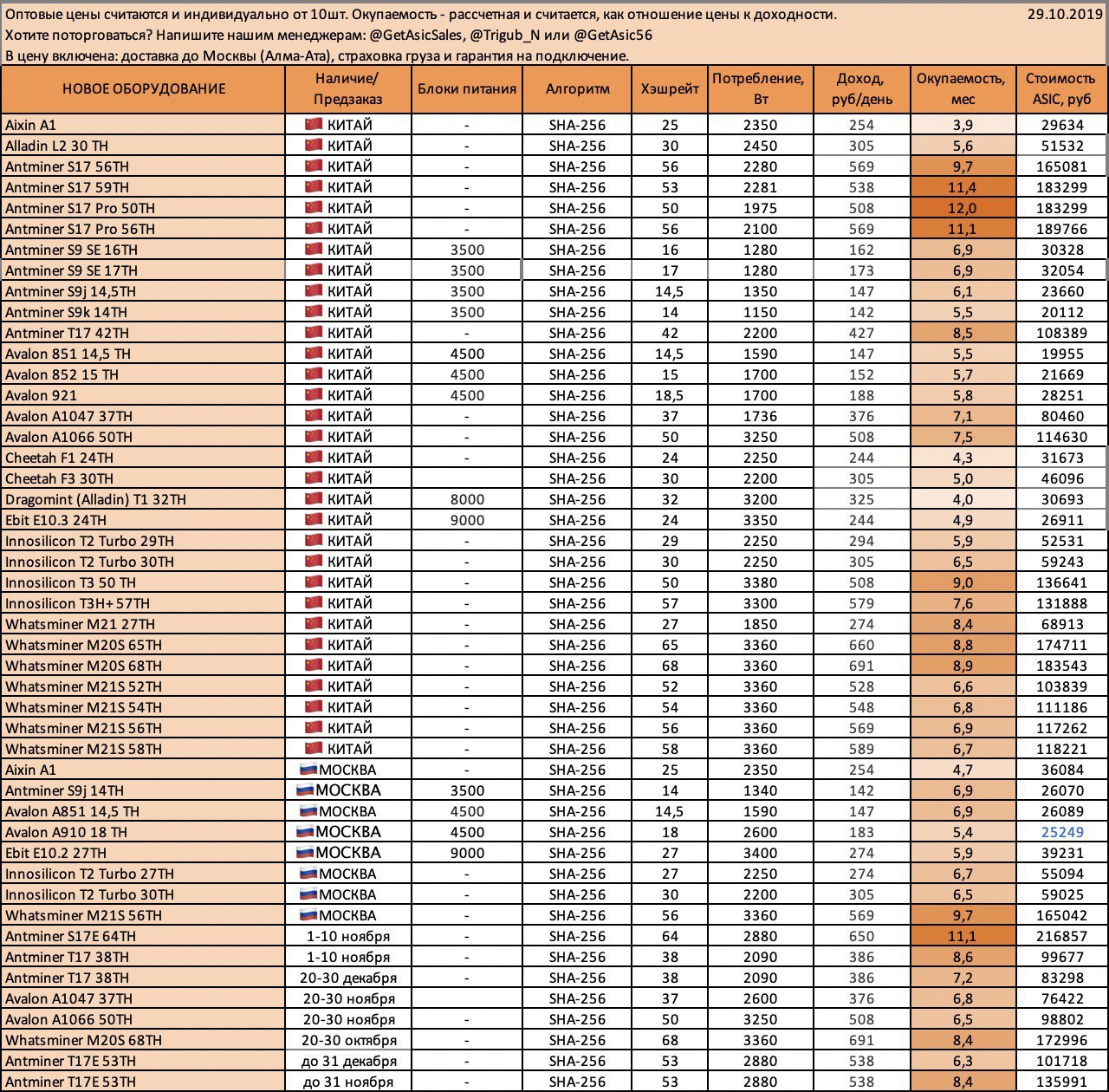Select the 'Antminer T17 42TH' name cell
The height and width of the screenshot is (1092, 1109).
click(x=144, y=333)
